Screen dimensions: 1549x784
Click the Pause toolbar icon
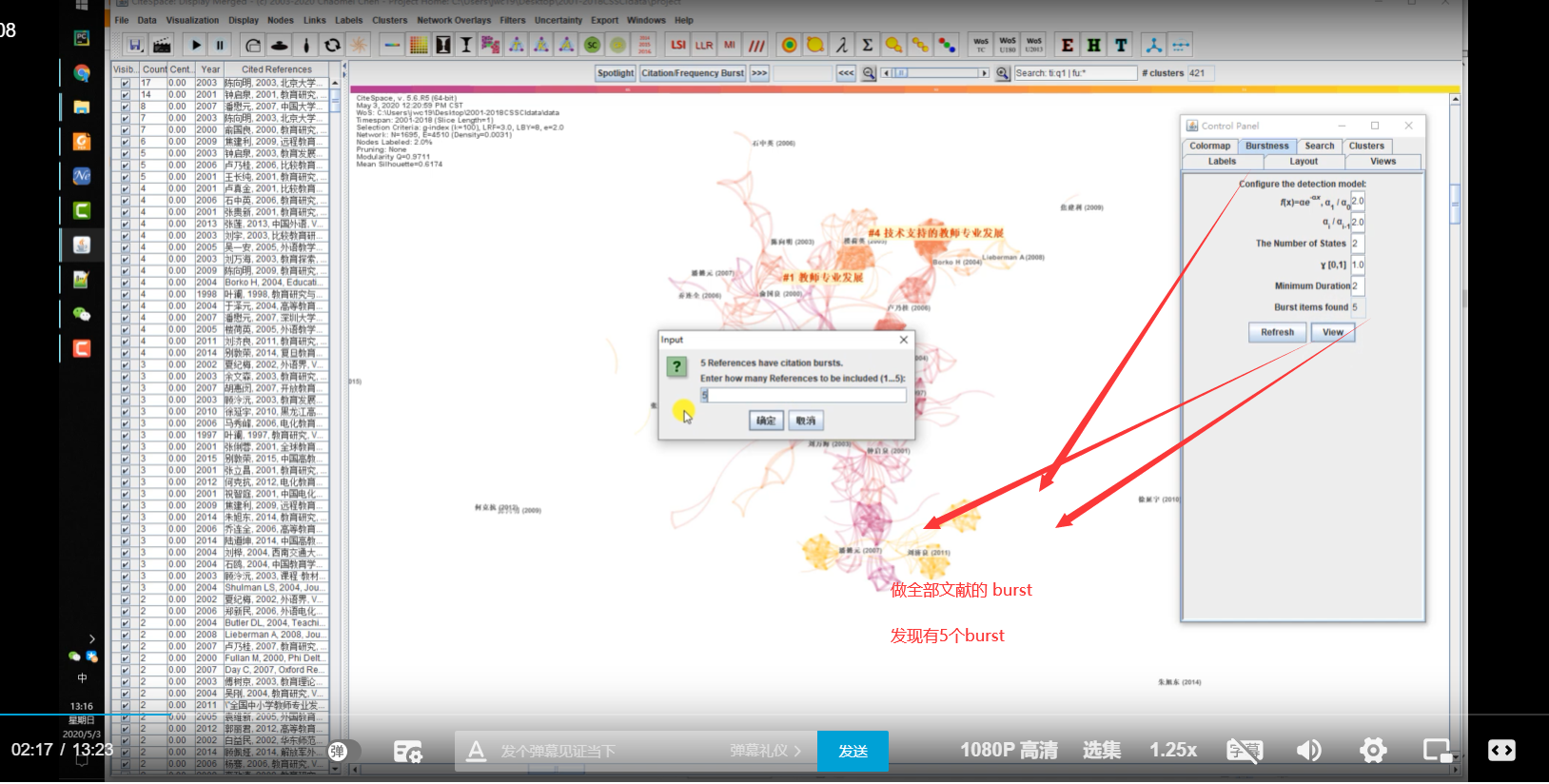pyautogui.click(x=220, y=45)
